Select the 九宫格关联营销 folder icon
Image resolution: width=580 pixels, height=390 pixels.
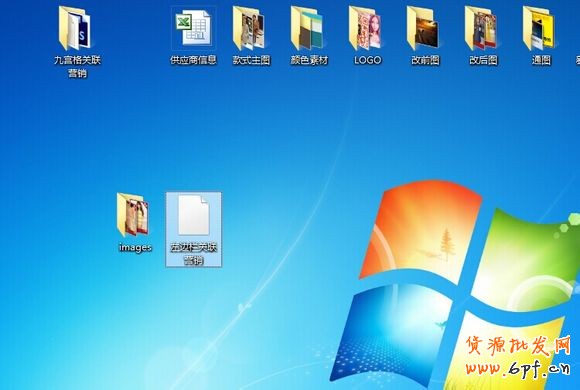coord(75,28)
